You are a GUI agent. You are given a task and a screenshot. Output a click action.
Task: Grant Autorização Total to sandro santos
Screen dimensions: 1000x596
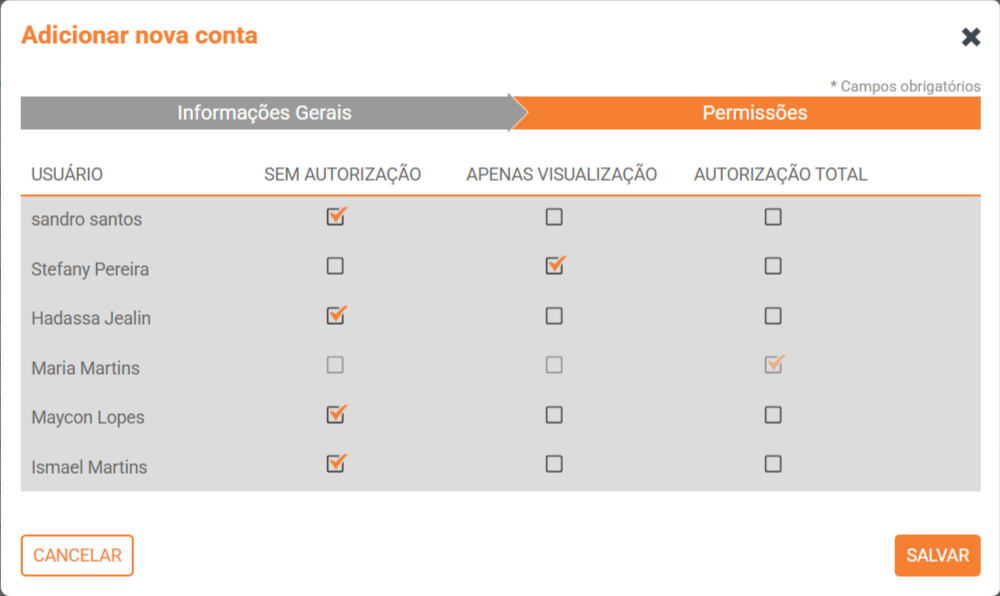click(773, 217)
